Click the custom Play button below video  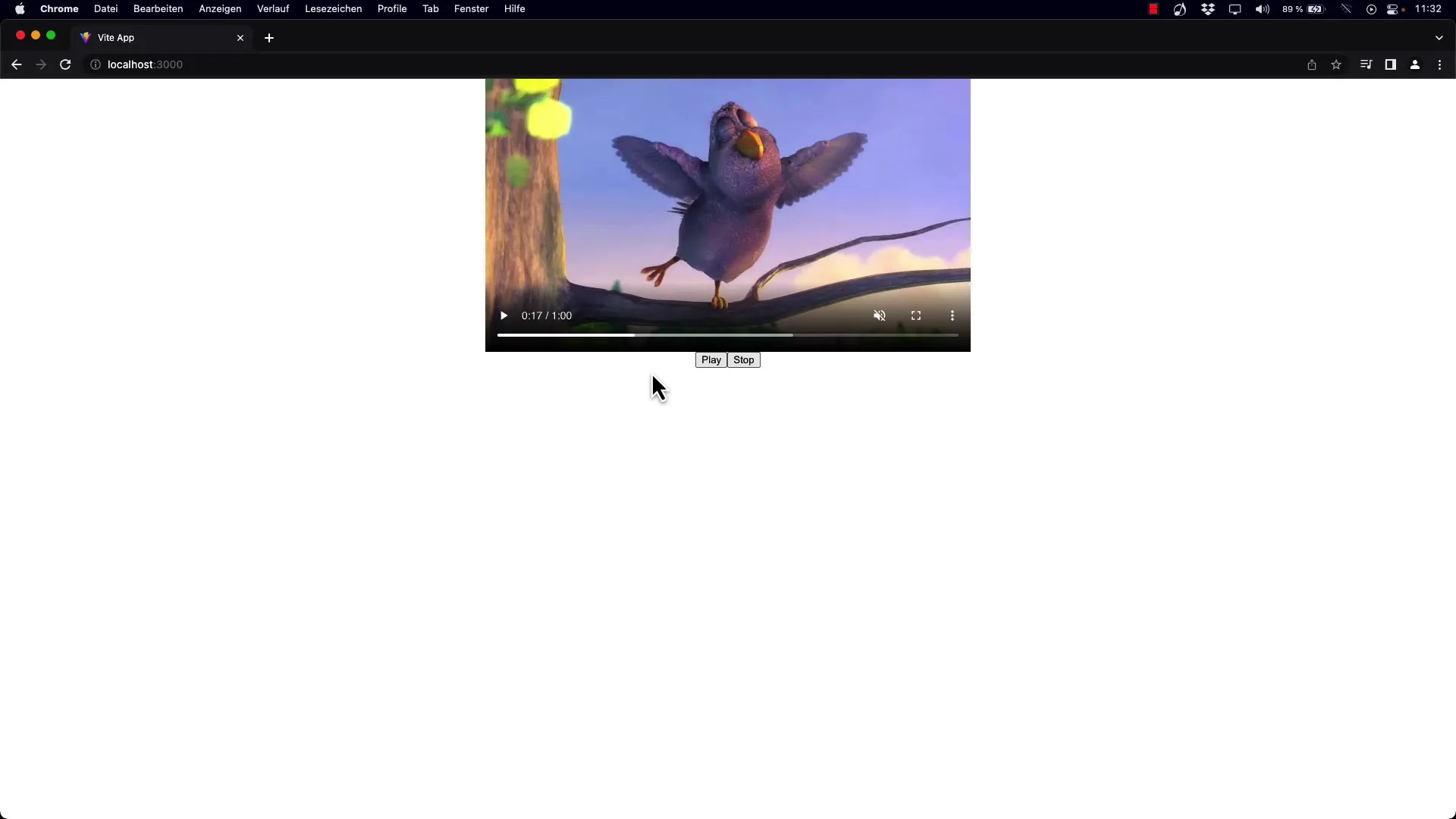[711, 359]
